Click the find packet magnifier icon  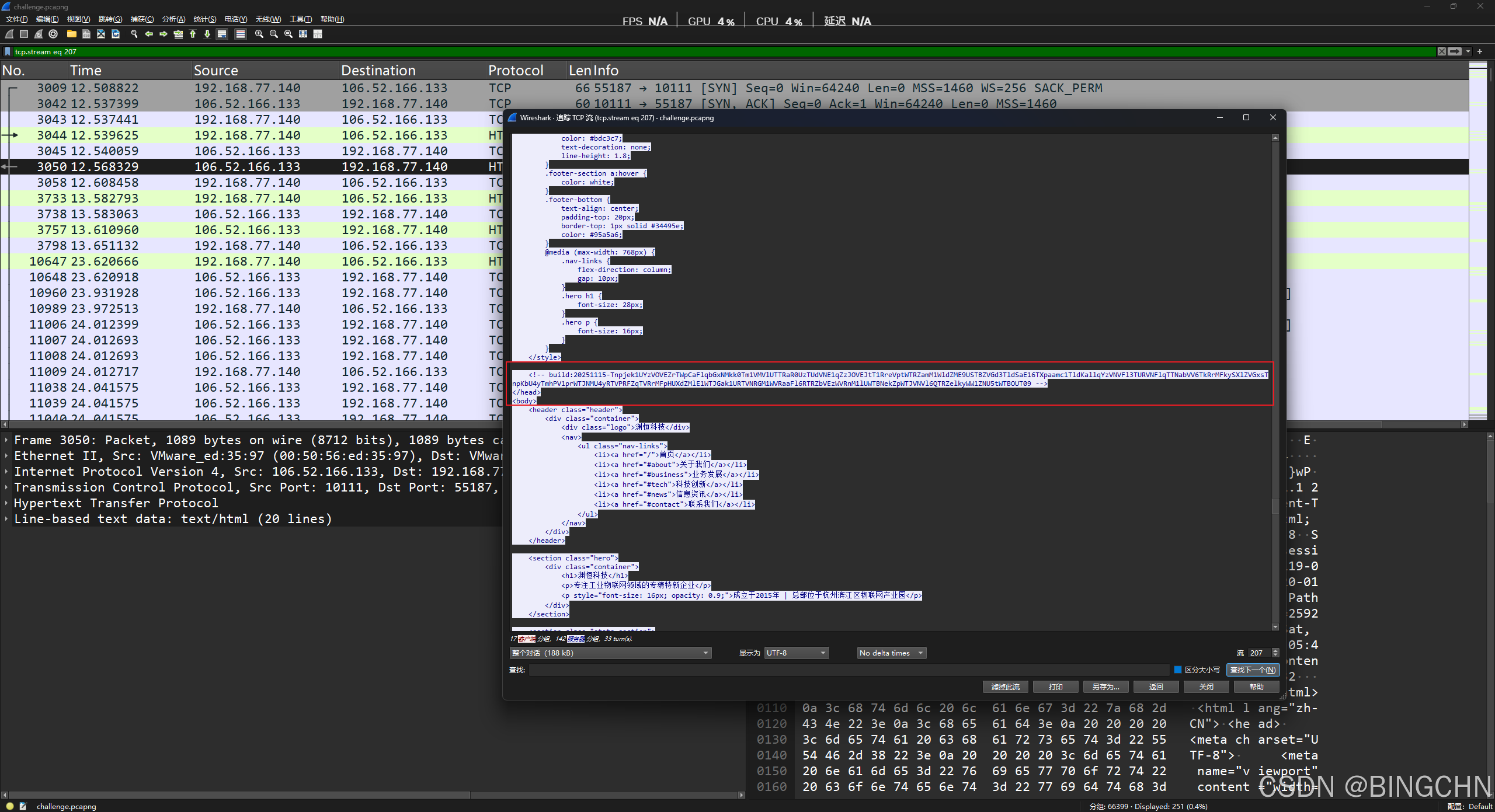pos(134,34)
